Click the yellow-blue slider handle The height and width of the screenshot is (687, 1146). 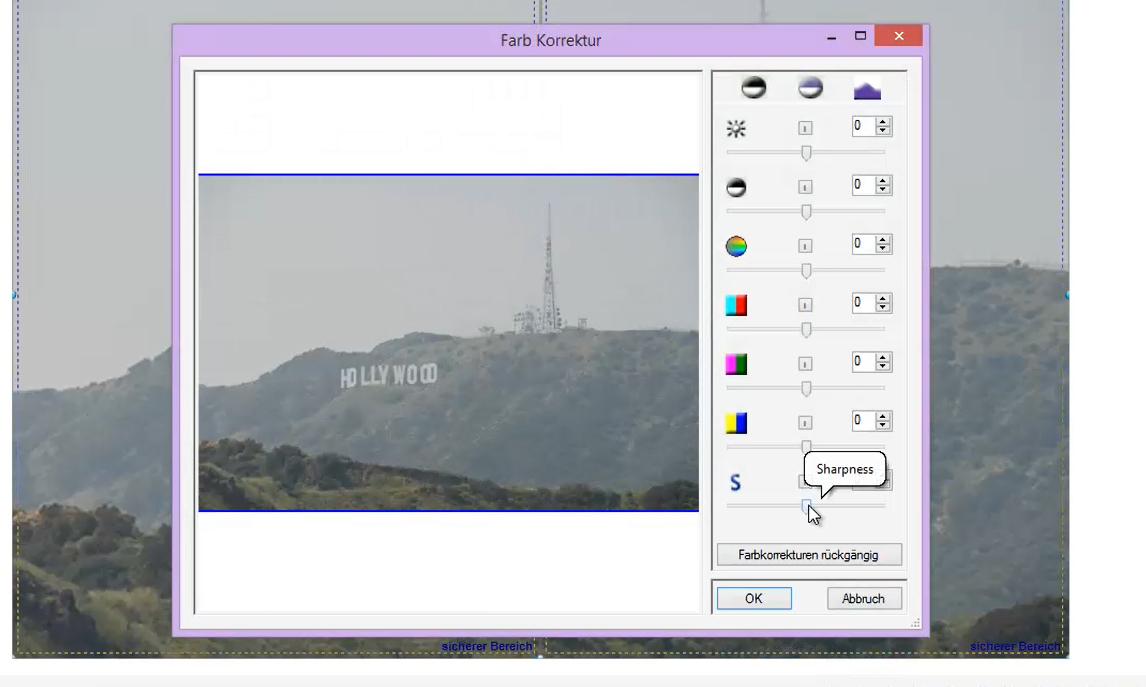coord(806,447)
